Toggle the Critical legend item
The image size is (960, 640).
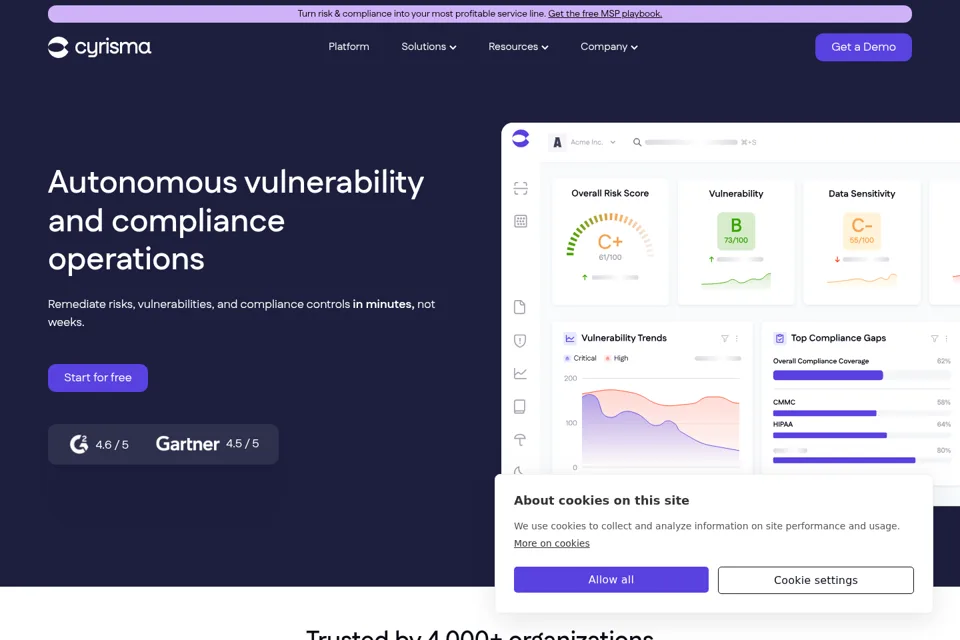coord(580,358)
